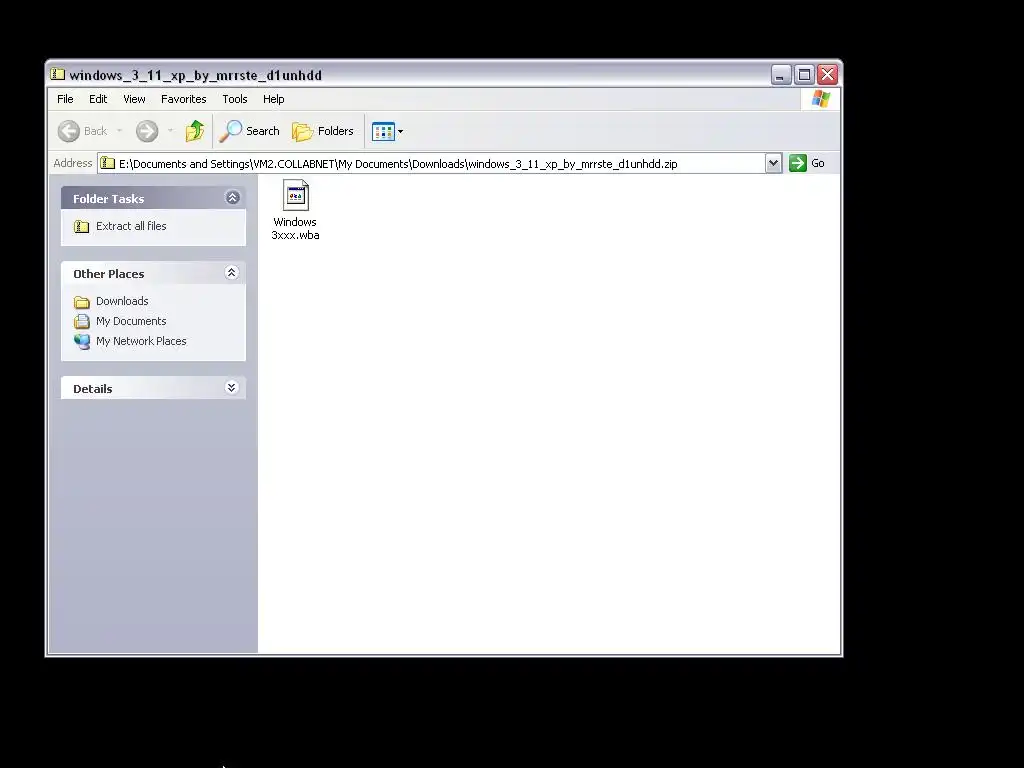Image resolution: width=1024 pixels, height=768 pixels.
Task: Open the Edit menu
Action: (98, 99)
